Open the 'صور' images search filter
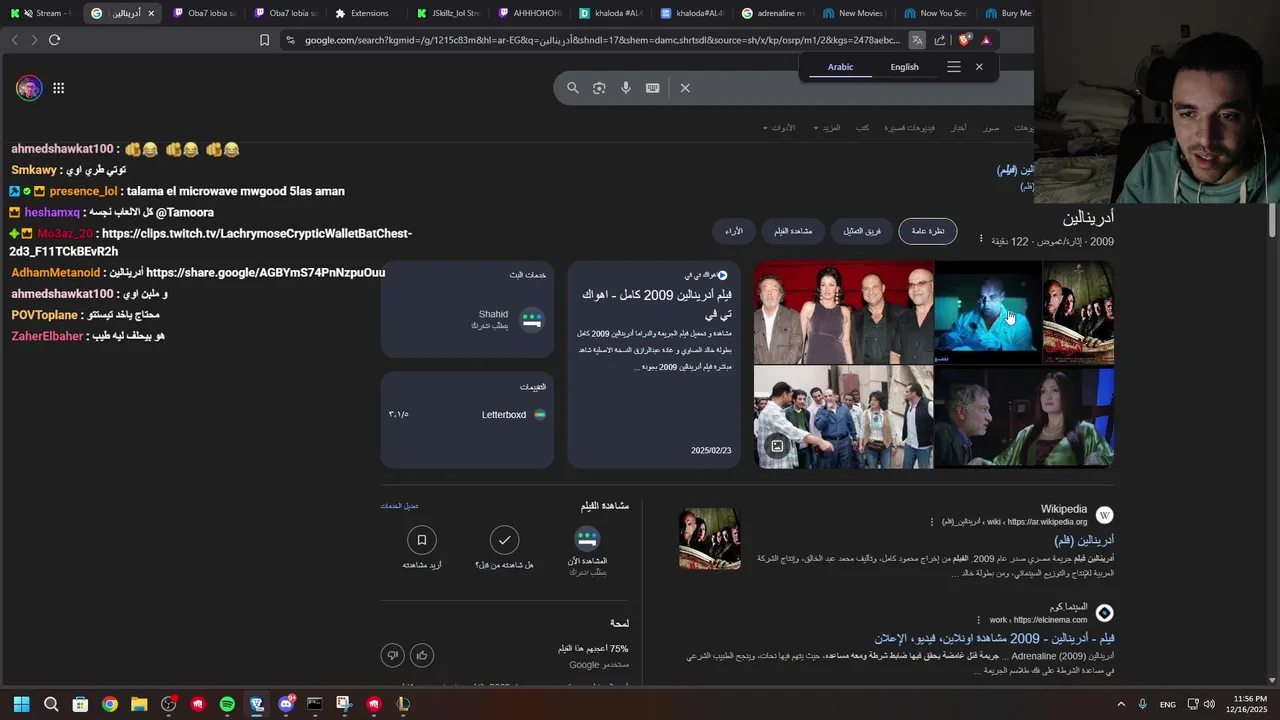Viewport: 1280px width, 720px height. pos(991,128)
